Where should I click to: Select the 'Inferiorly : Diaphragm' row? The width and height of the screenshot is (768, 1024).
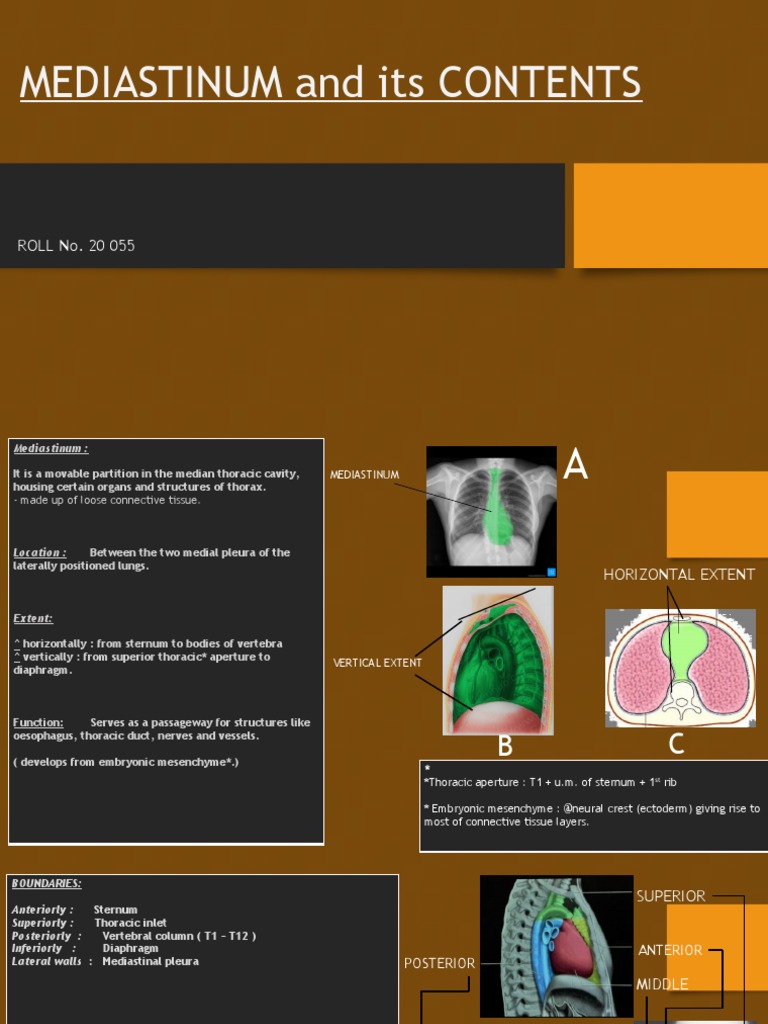pyautogui.click(x=85, y=948)
